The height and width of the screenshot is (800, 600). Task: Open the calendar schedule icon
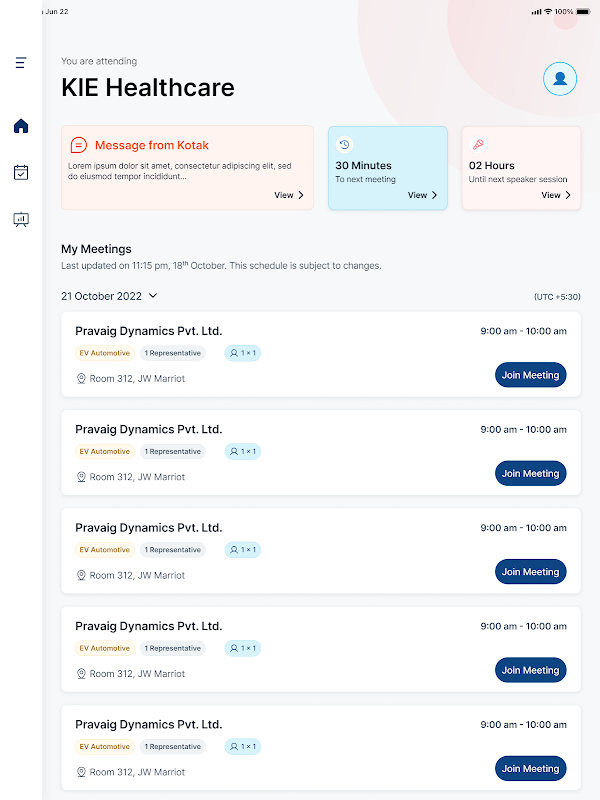point(21,172)
